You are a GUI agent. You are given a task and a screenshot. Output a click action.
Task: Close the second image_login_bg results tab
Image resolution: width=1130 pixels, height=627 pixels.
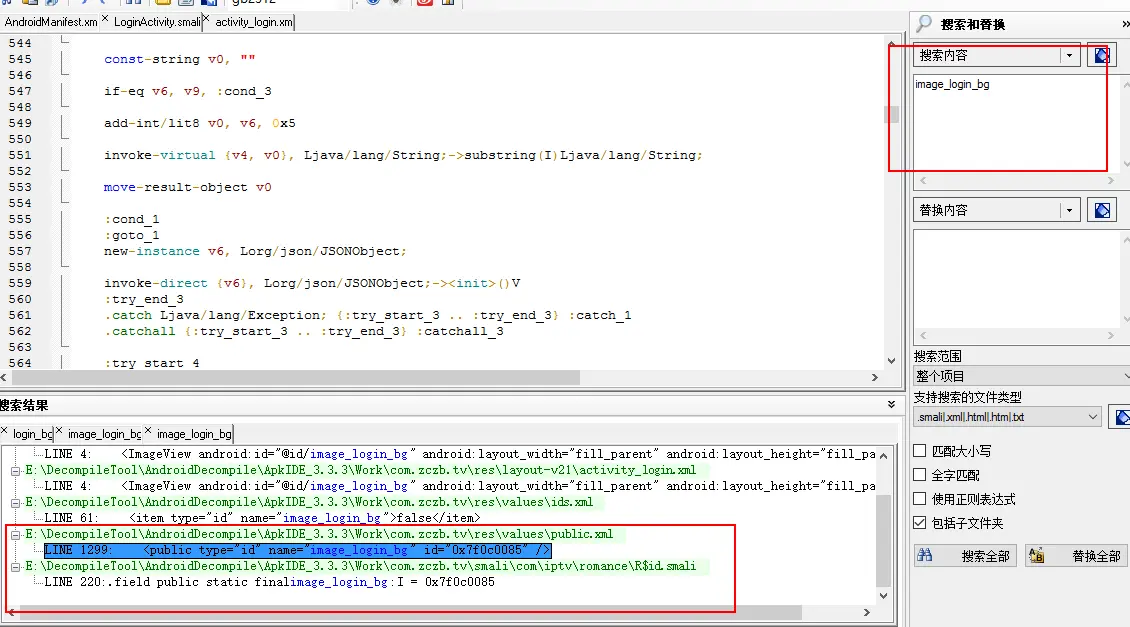click(148, 431)
